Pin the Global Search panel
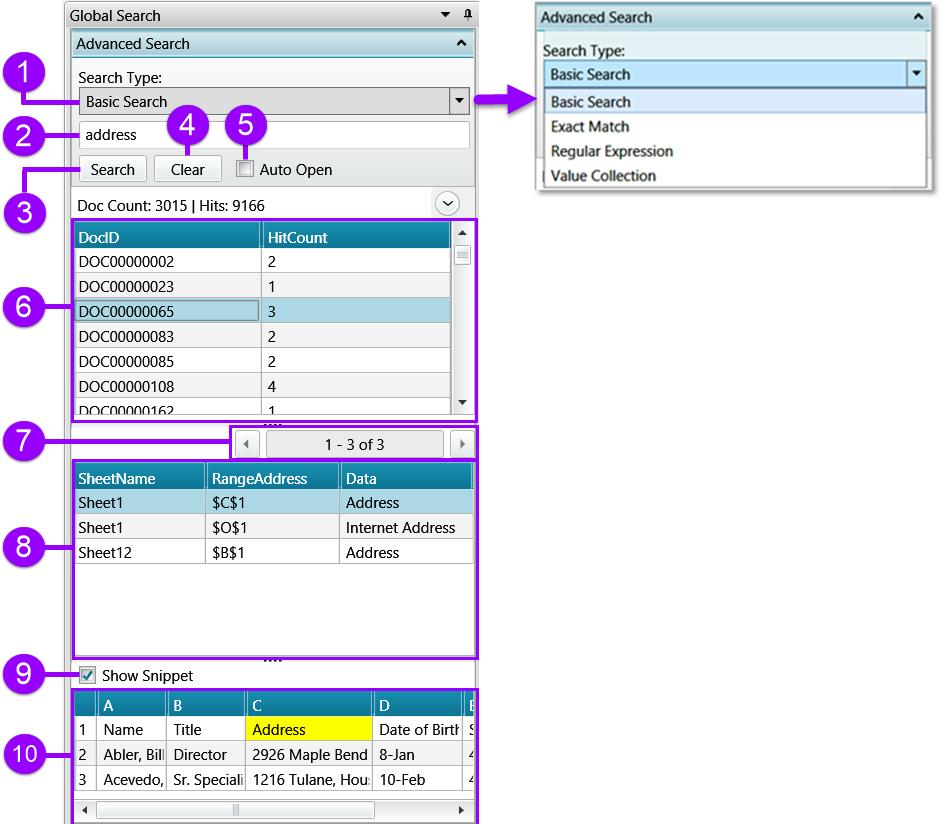Viewport: 941px width, 824px height. (467, 14)
